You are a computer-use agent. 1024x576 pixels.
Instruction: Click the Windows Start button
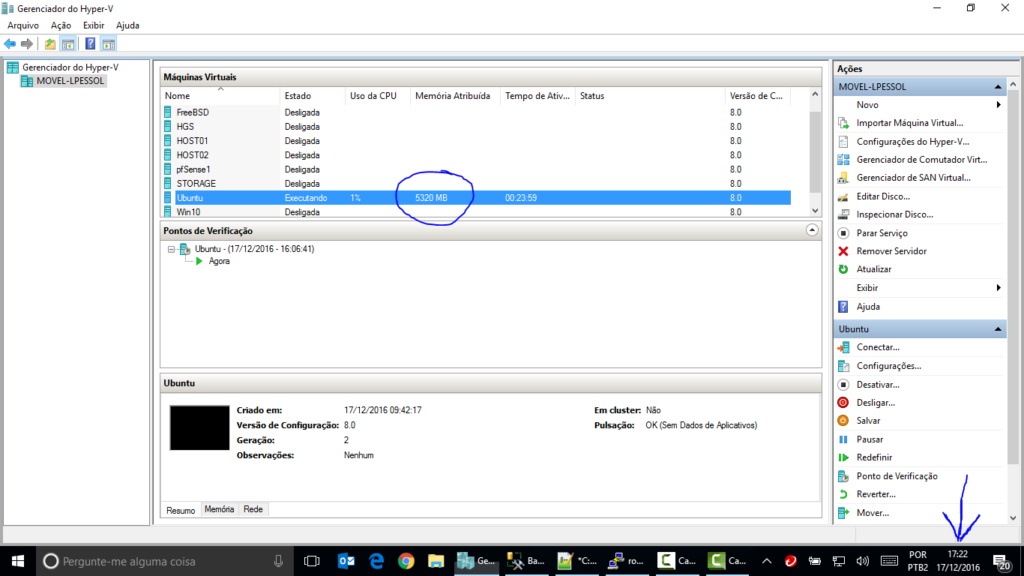(x=18, y=561)
